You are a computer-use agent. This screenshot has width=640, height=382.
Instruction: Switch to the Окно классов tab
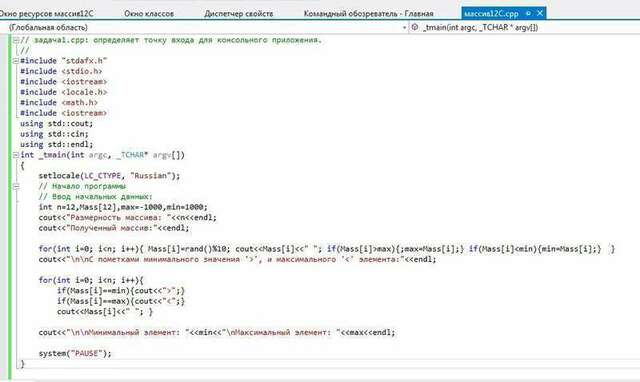[x=149, y=14]
